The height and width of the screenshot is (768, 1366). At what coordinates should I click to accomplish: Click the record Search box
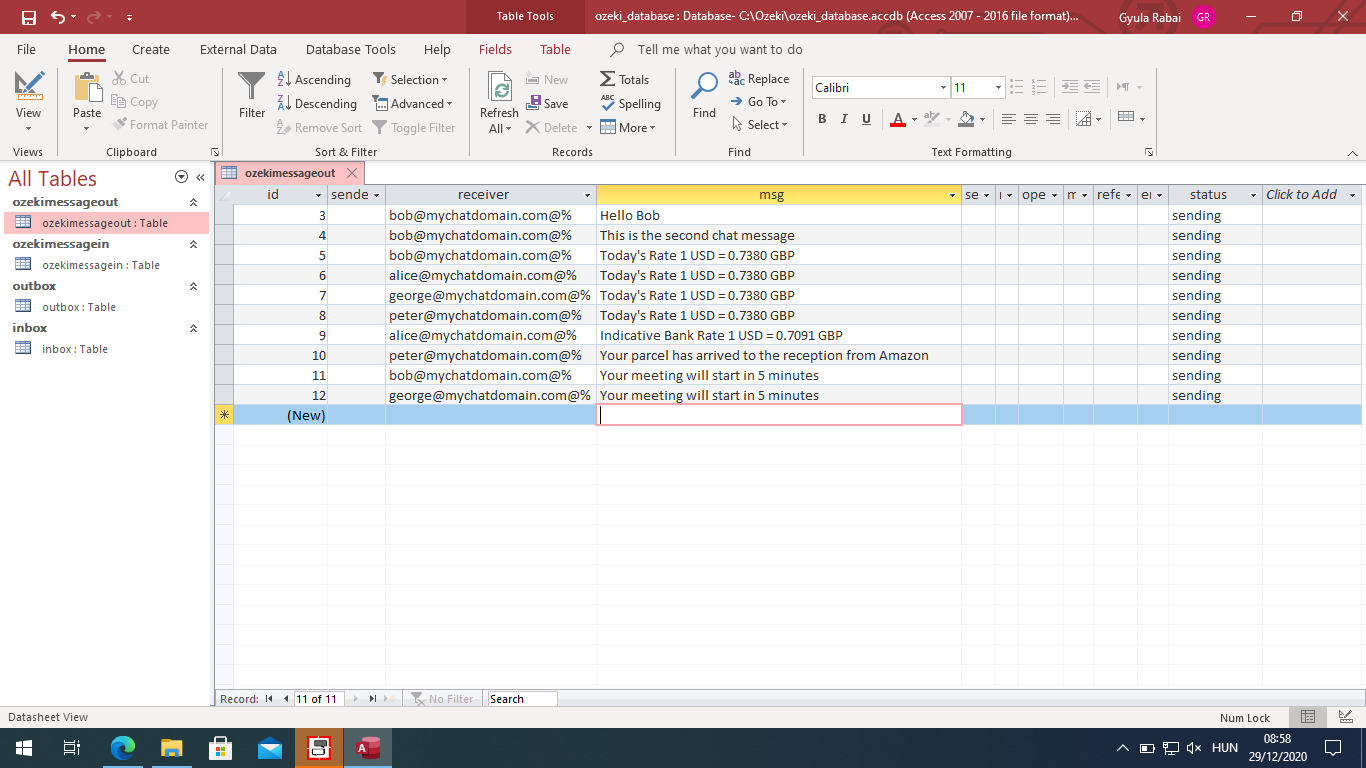coord(521,698)
